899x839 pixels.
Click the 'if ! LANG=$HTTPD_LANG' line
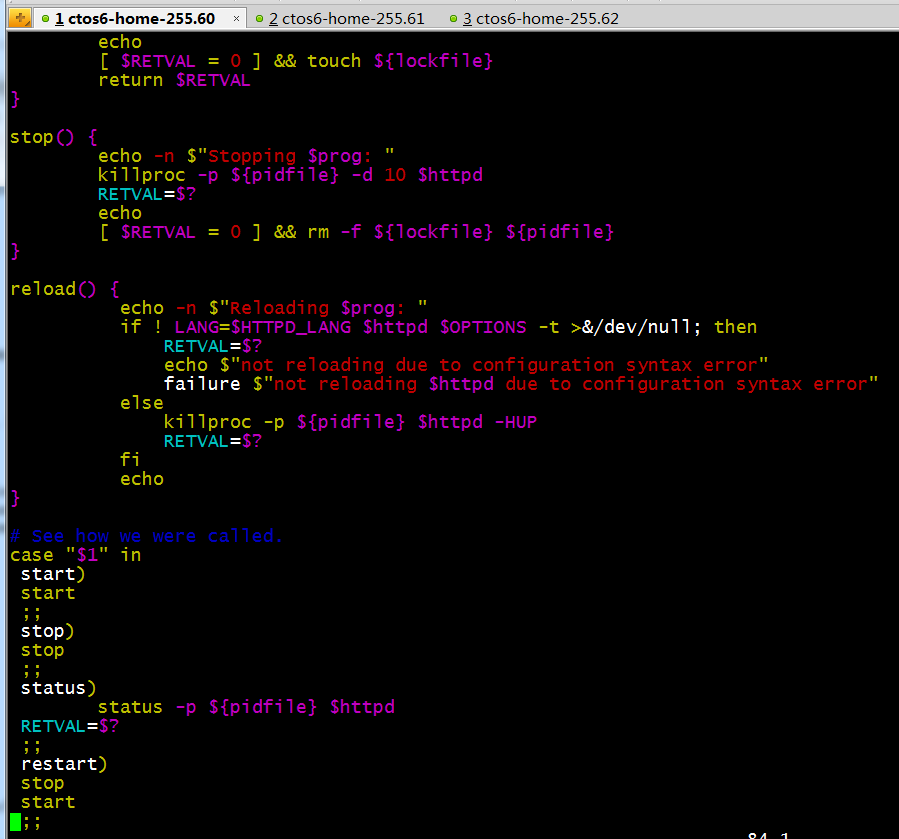tap(439, 327)
